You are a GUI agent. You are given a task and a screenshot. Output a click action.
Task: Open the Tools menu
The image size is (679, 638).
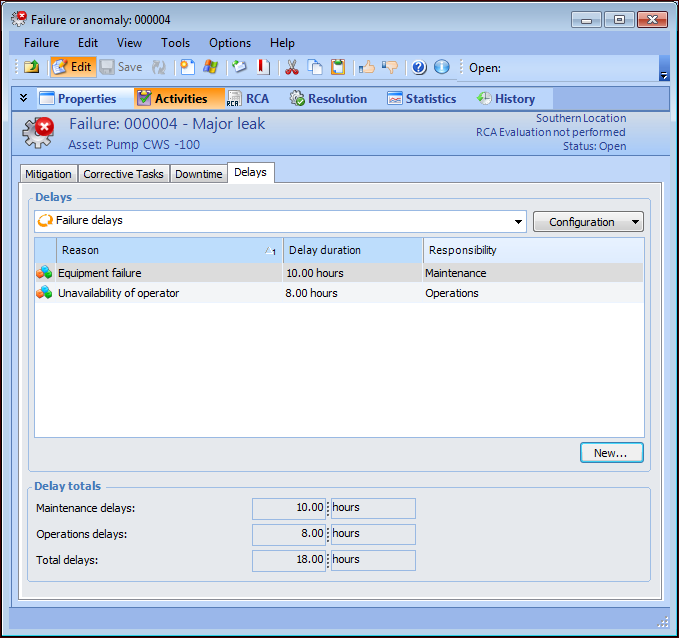pos(175,43)
